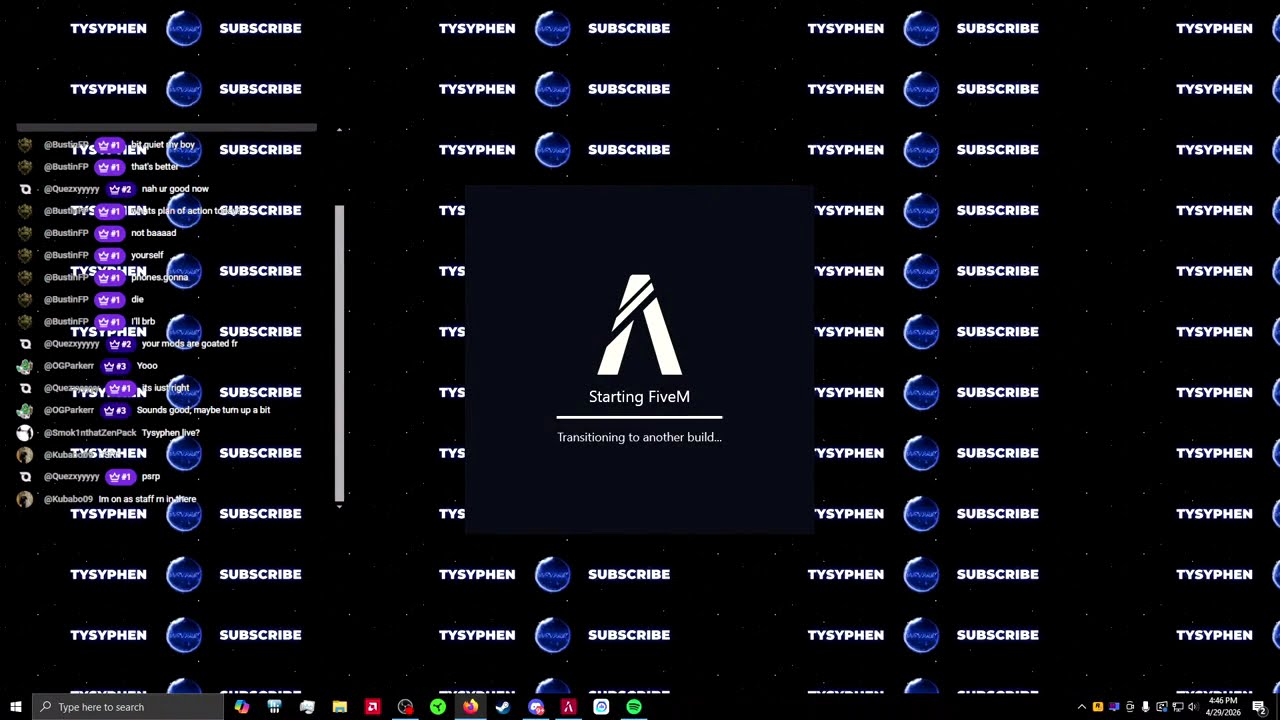Click the message 'Tysyphen live?'
Screen dimensions: 1280x720
tap(170, 433)
